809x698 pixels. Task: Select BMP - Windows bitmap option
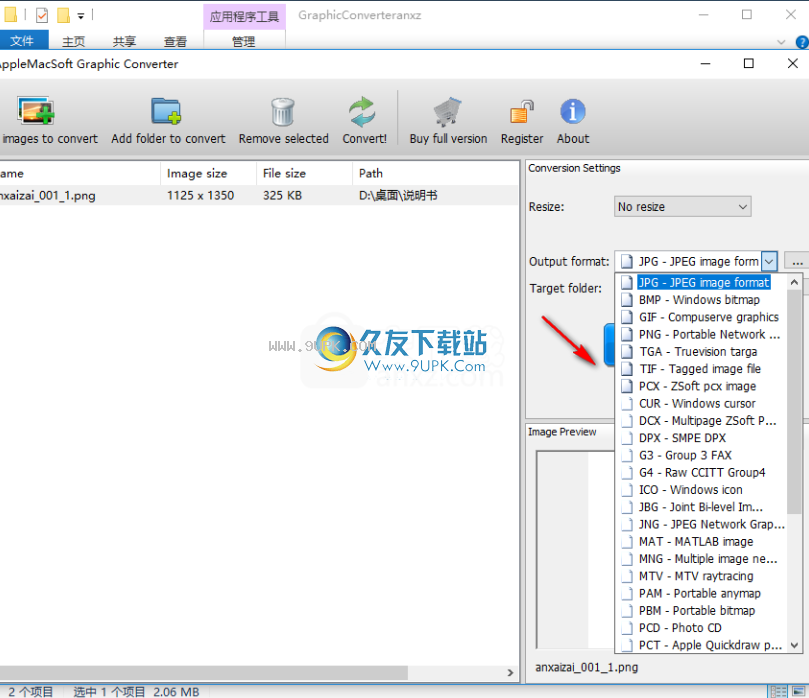(699, 300)
